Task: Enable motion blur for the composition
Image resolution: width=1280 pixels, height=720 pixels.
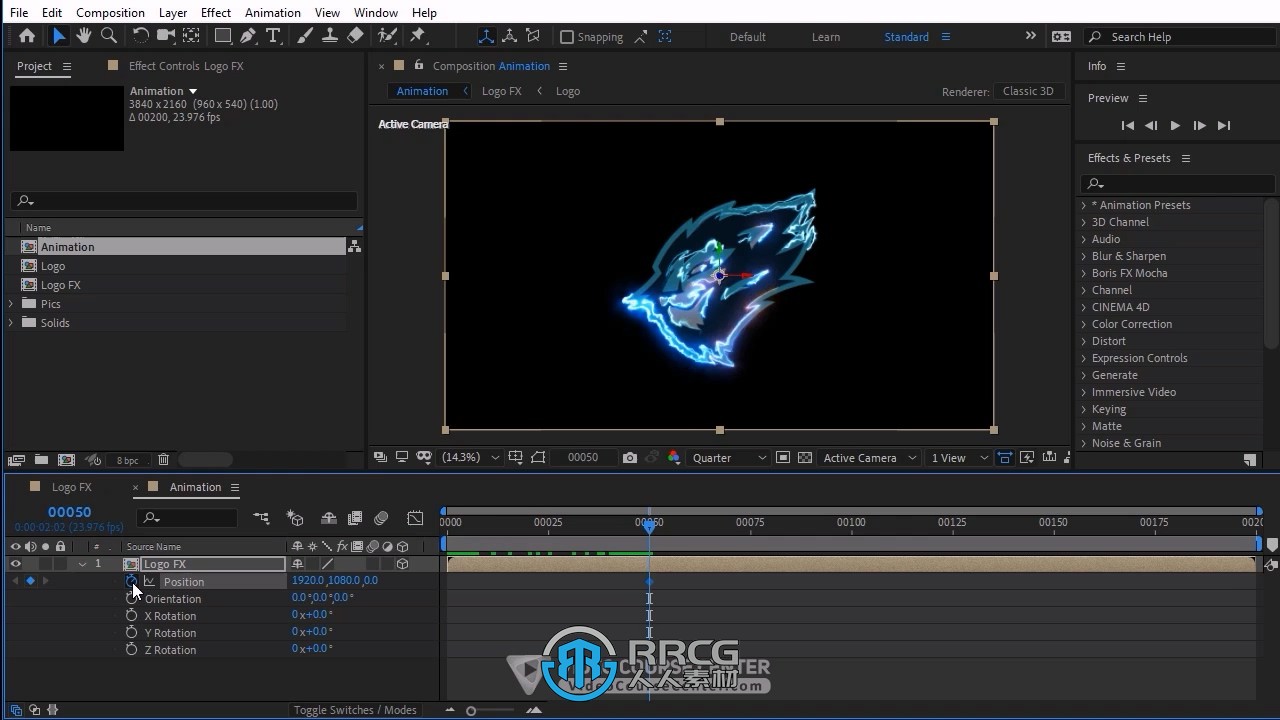Action: 381,518
